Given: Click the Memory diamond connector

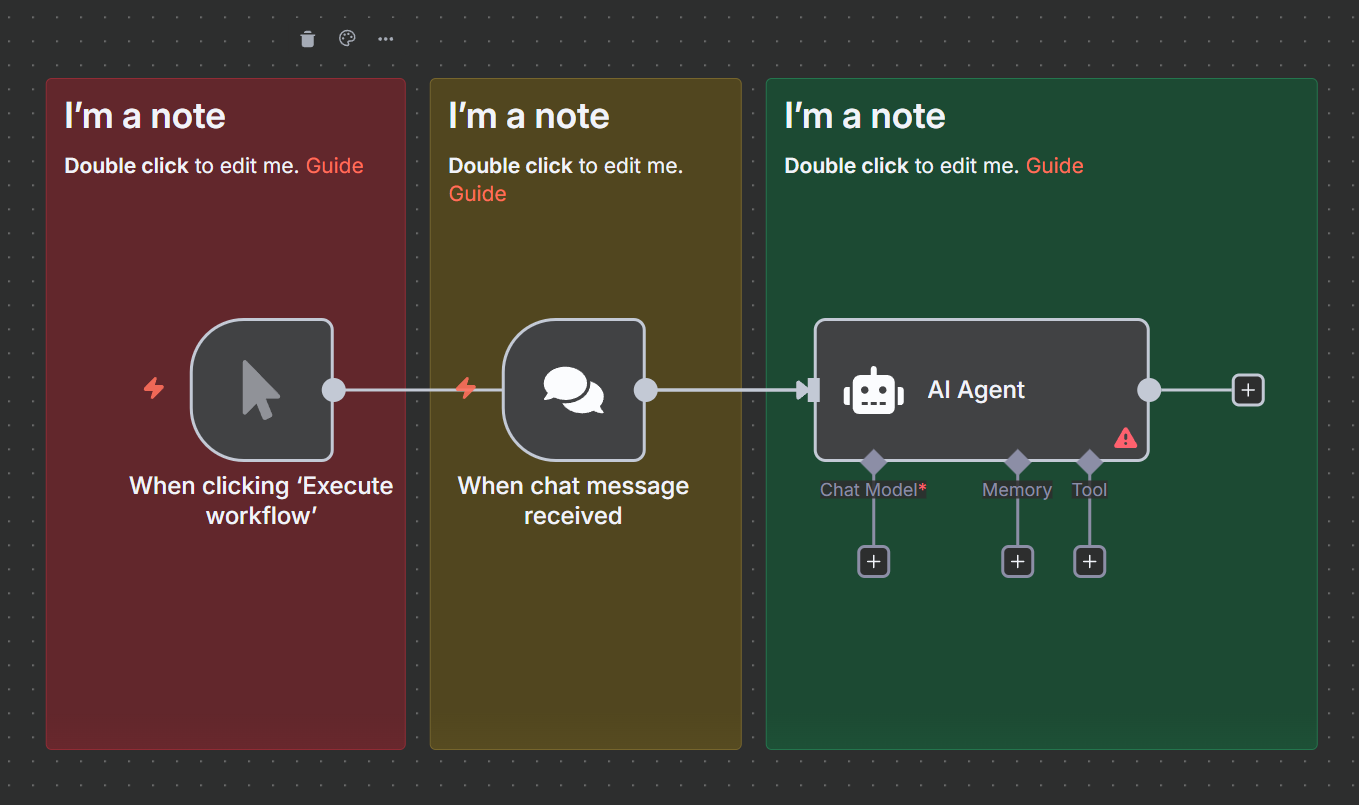Looking at the screenshot, I should pos(1017,462).
